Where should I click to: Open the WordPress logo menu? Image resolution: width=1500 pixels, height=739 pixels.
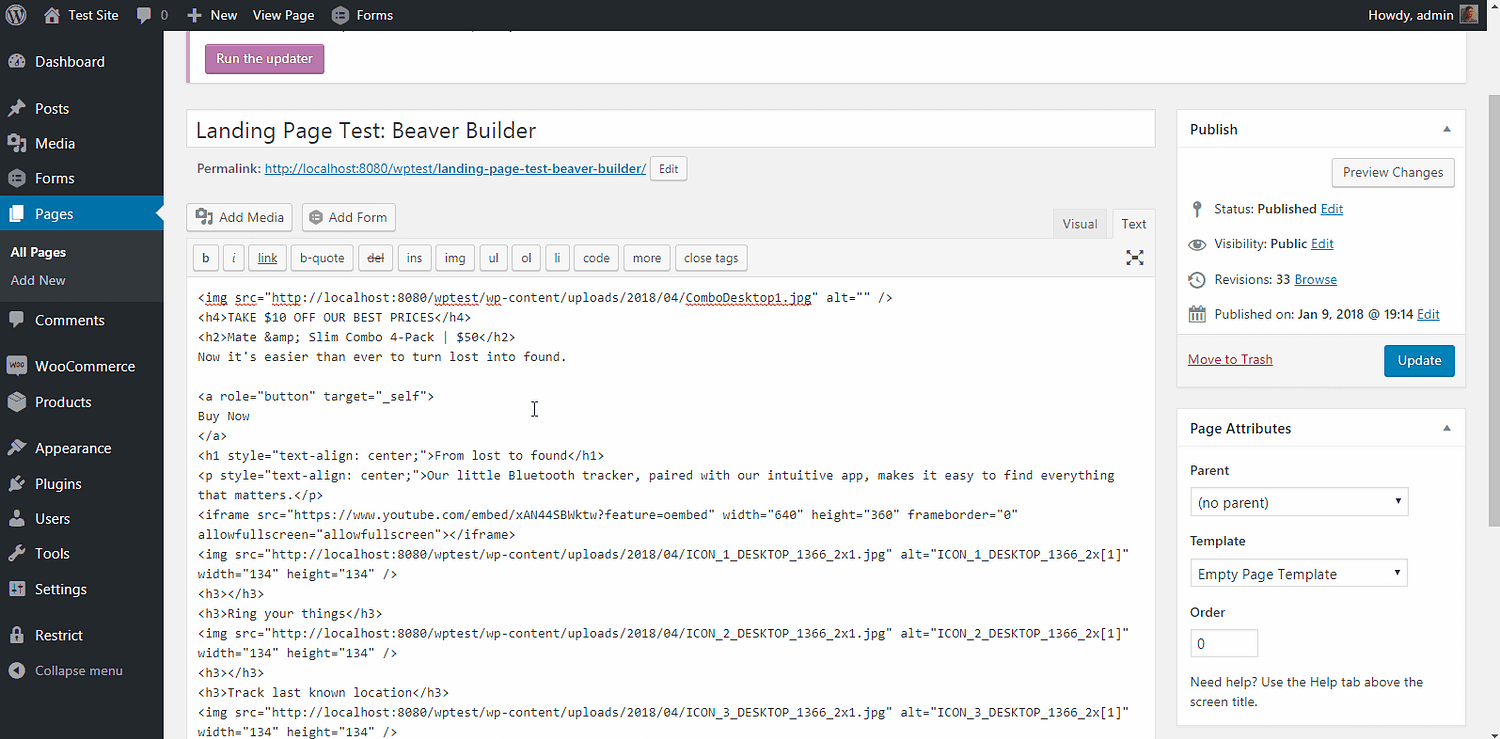[x=16, y=15]
